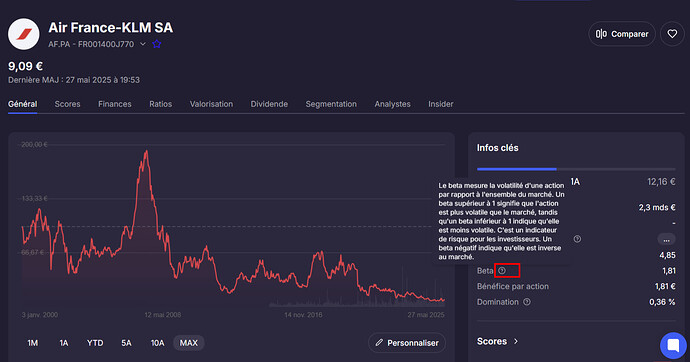Image resolution: width=690 pixels, height=362 pixels.
Task: Click the blue star favorite icon
Action: point(157,44)
